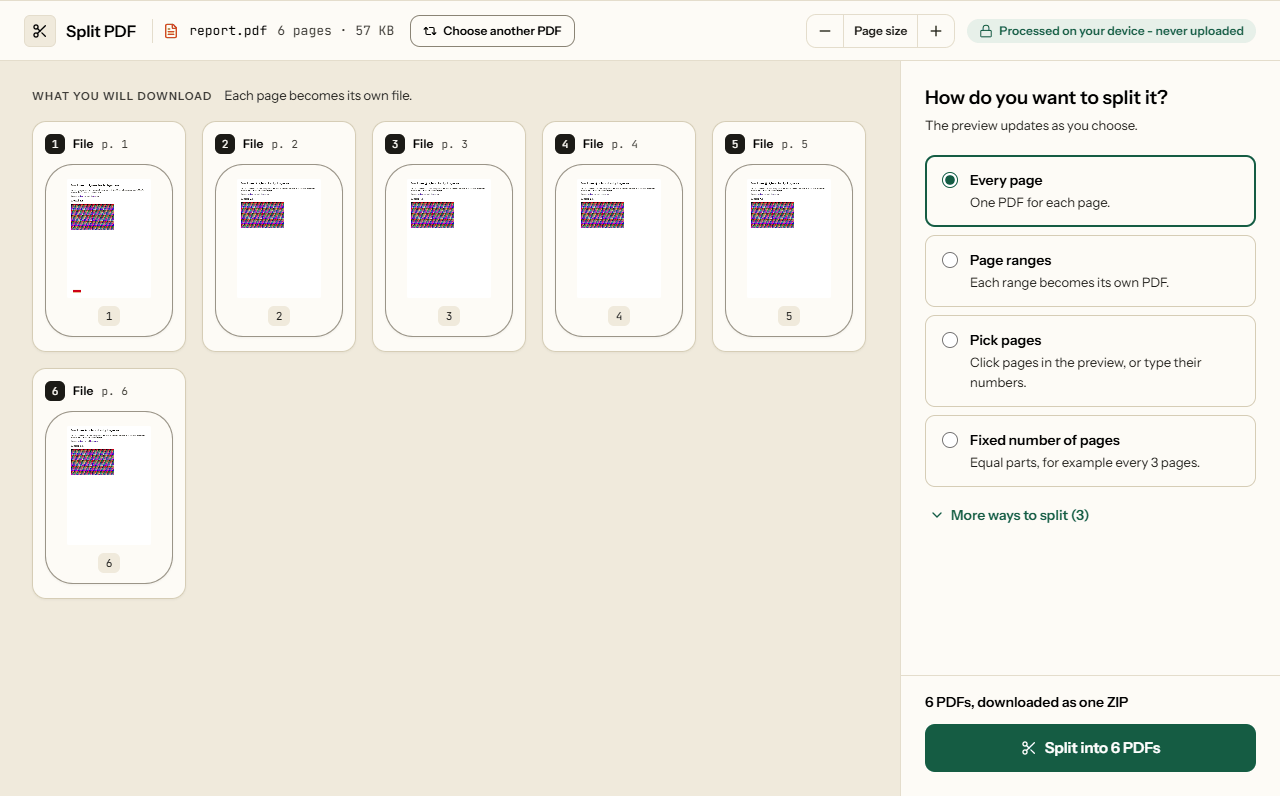Click the file 6 number badge
The width and height of the screenshot is (1280, 796).
pos(55,391)
